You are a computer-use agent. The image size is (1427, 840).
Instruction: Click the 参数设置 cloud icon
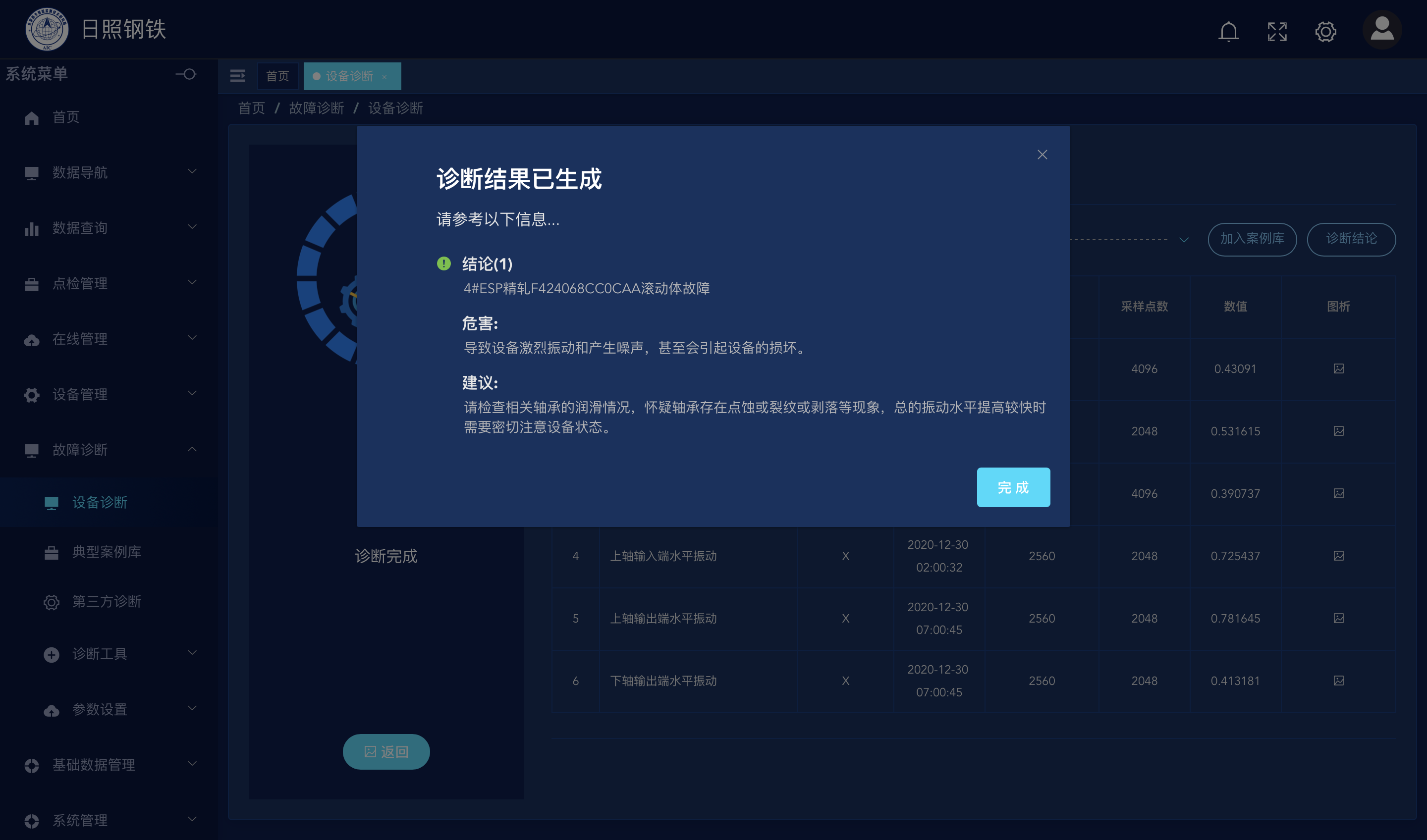52,710
